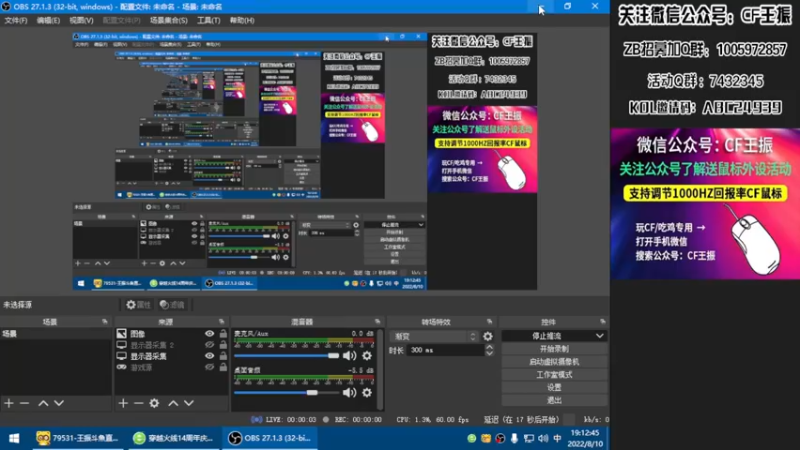Toggle visibility of 游戏源 source
The height and width of the screenshot is (450, 800).
209,367
